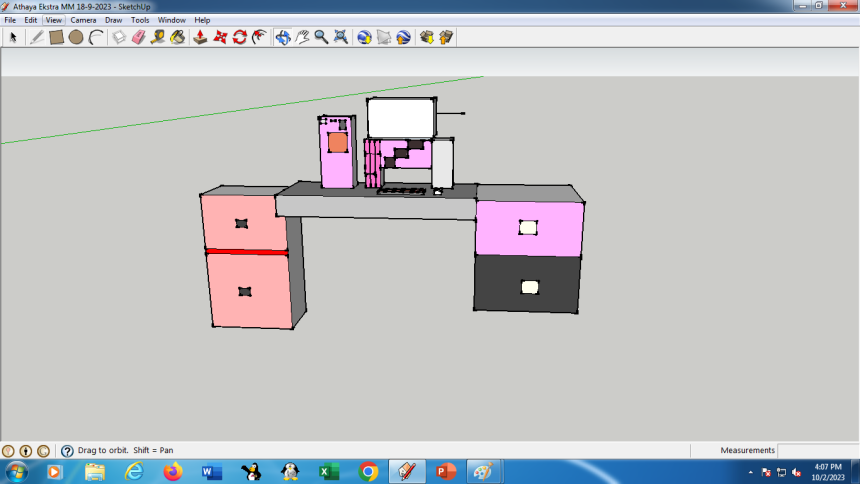This screenshot has height=484, width=860.
Task: Activate the Orbit tool
Action: tap(283, 37)
